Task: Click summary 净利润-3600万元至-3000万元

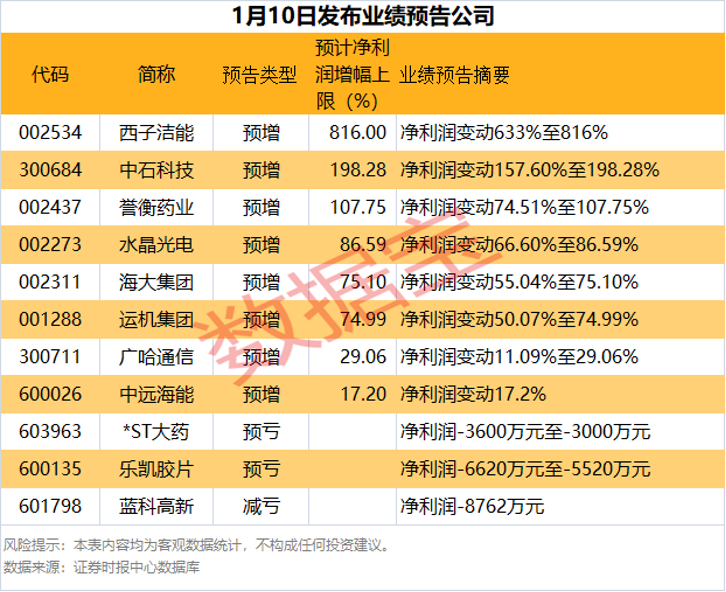Action: point(526,433)
